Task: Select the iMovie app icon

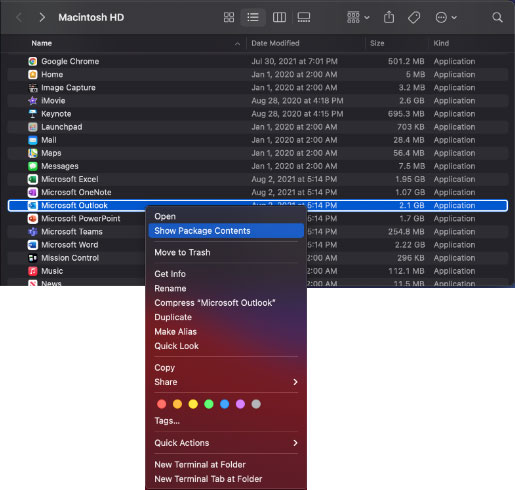Action: (x=33, y=101)
